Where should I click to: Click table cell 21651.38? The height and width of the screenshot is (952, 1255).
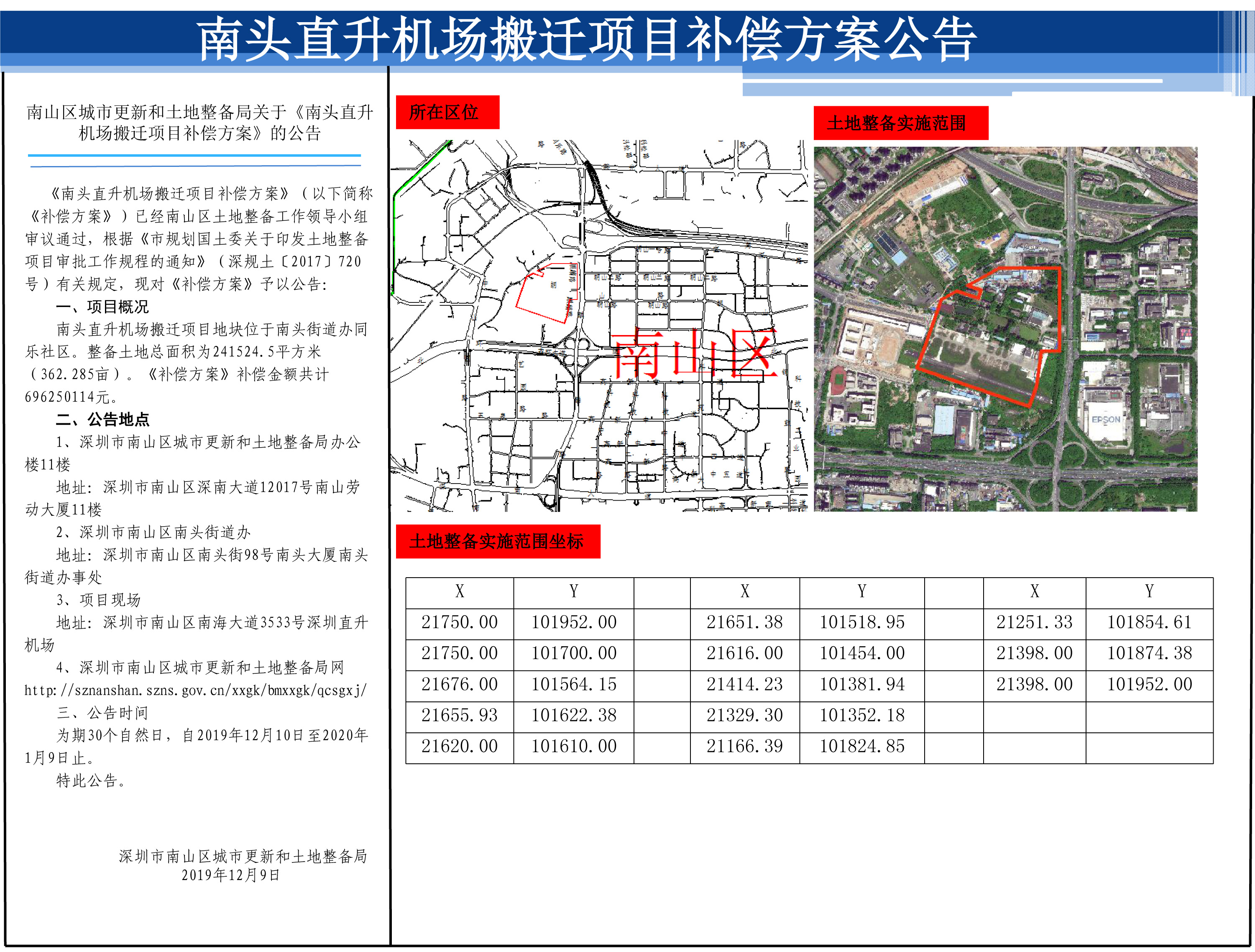click(744, 622)
